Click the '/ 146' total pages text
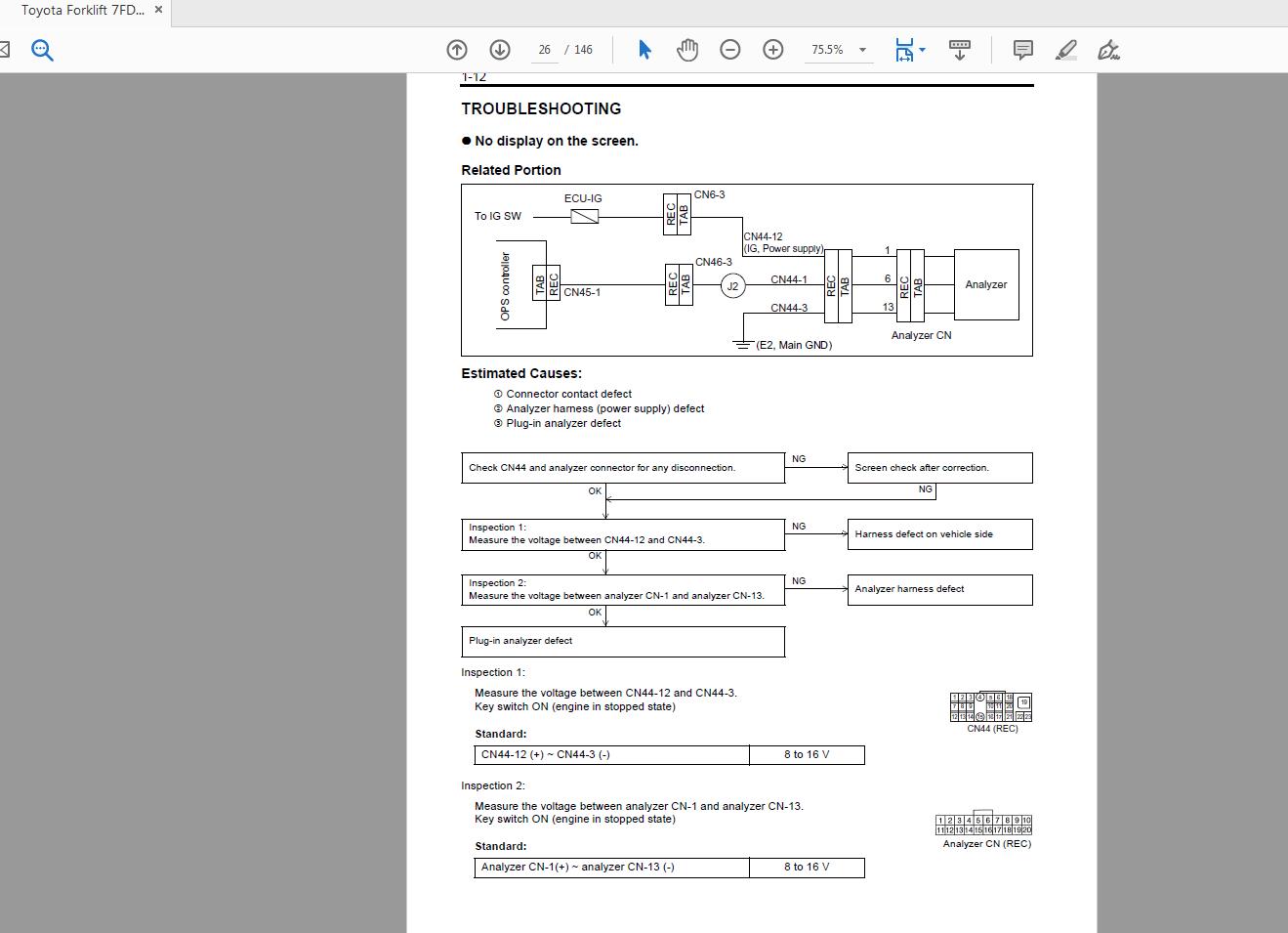This screenshot has width=1288, height=933. coord(579,50)
